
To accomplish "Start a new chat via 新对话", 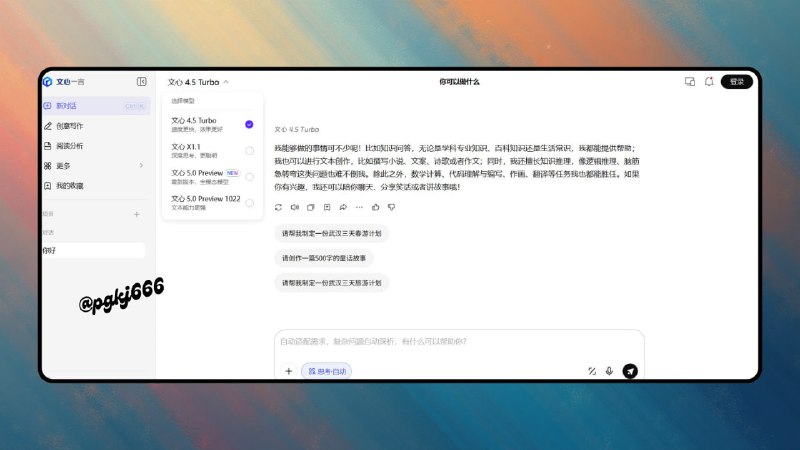I will click(96, 106).
